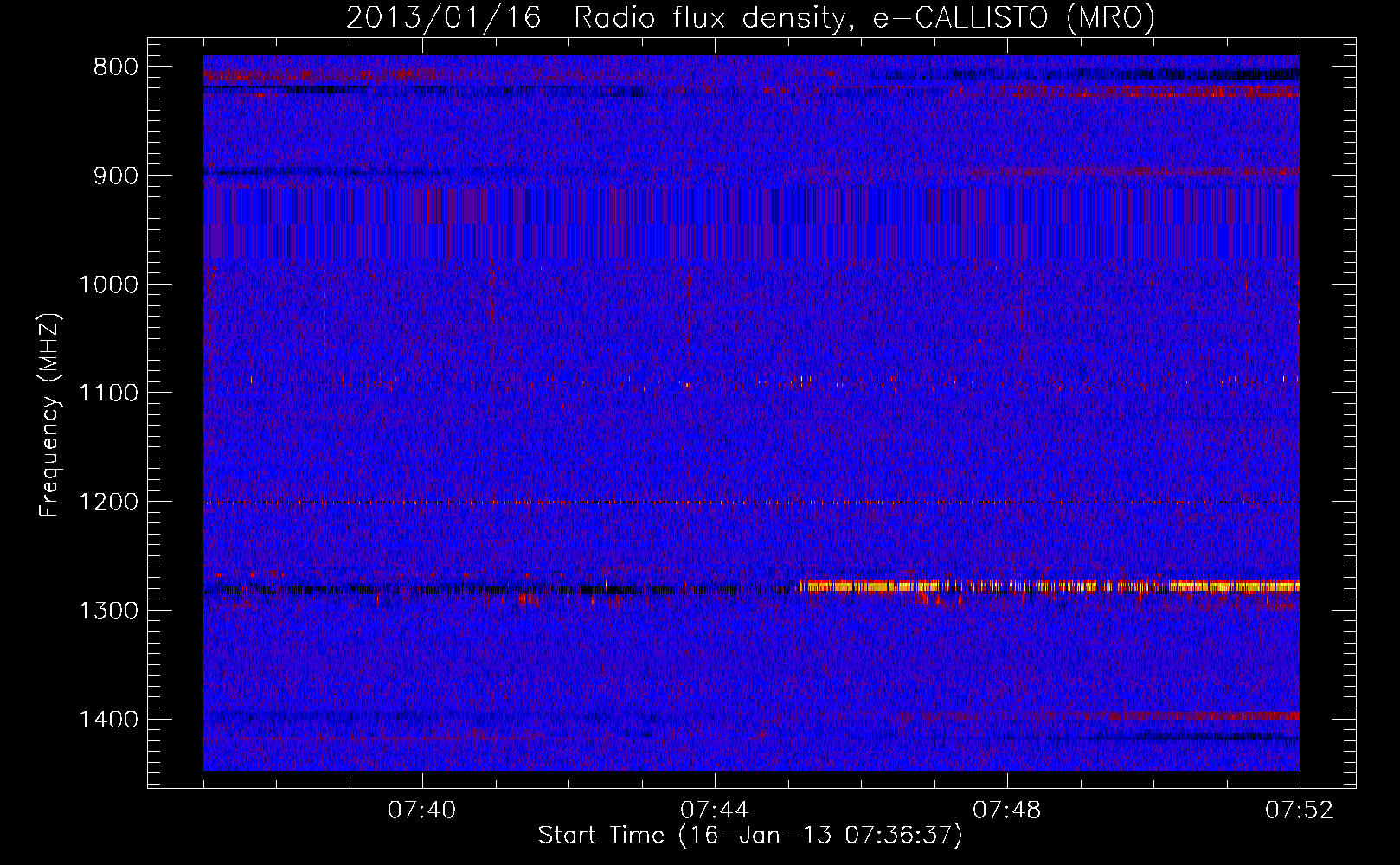
Task: Select the 1300 frequency tick label
Action: [x=108, y=611]
